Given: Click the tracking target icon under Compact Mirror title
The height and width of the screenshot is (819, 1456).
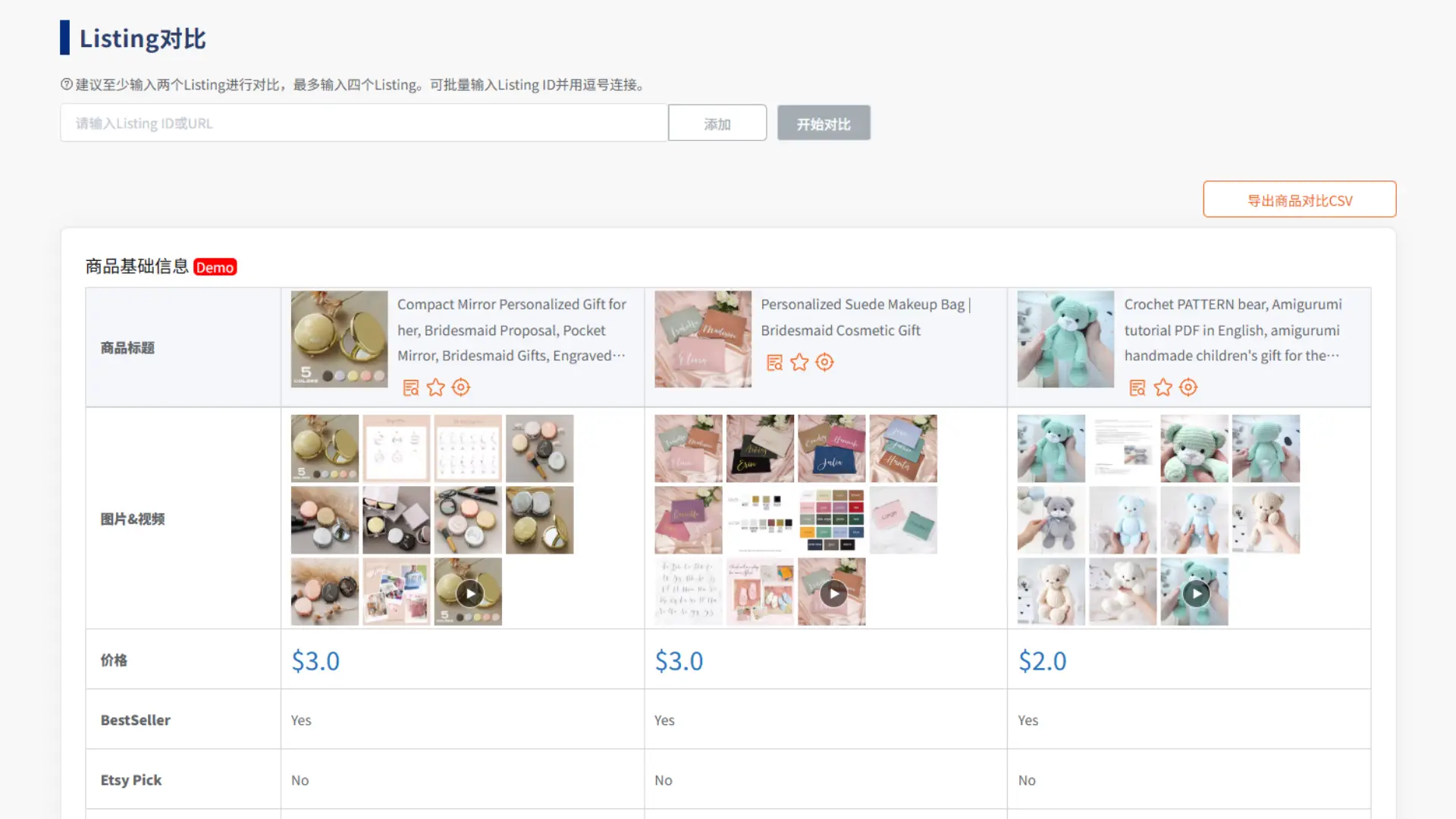Looking at the screenshot, I should [x=460, y=387].
